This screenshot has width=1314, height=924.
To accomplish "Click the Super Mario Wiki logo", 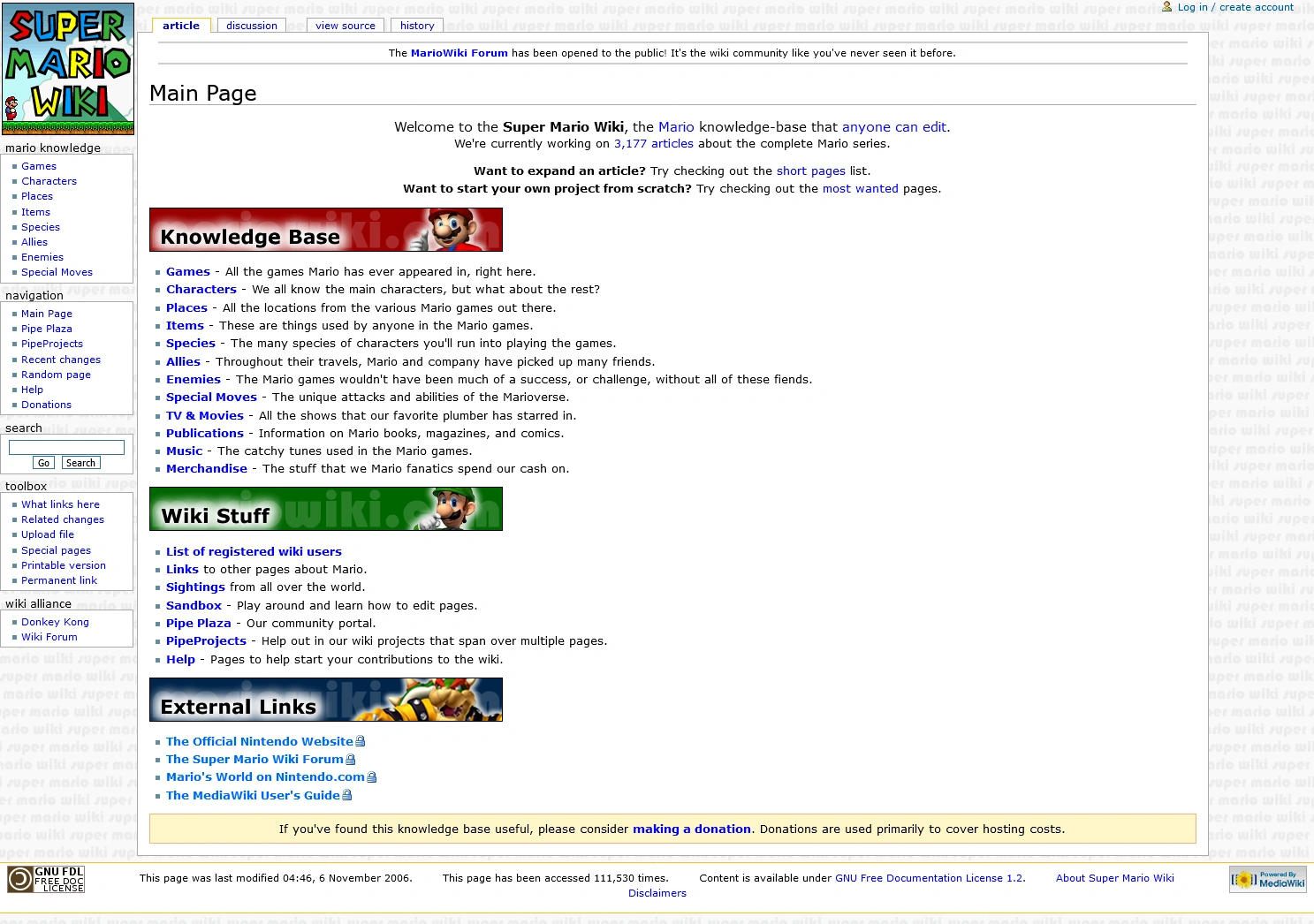I will [x=68, y=69].
